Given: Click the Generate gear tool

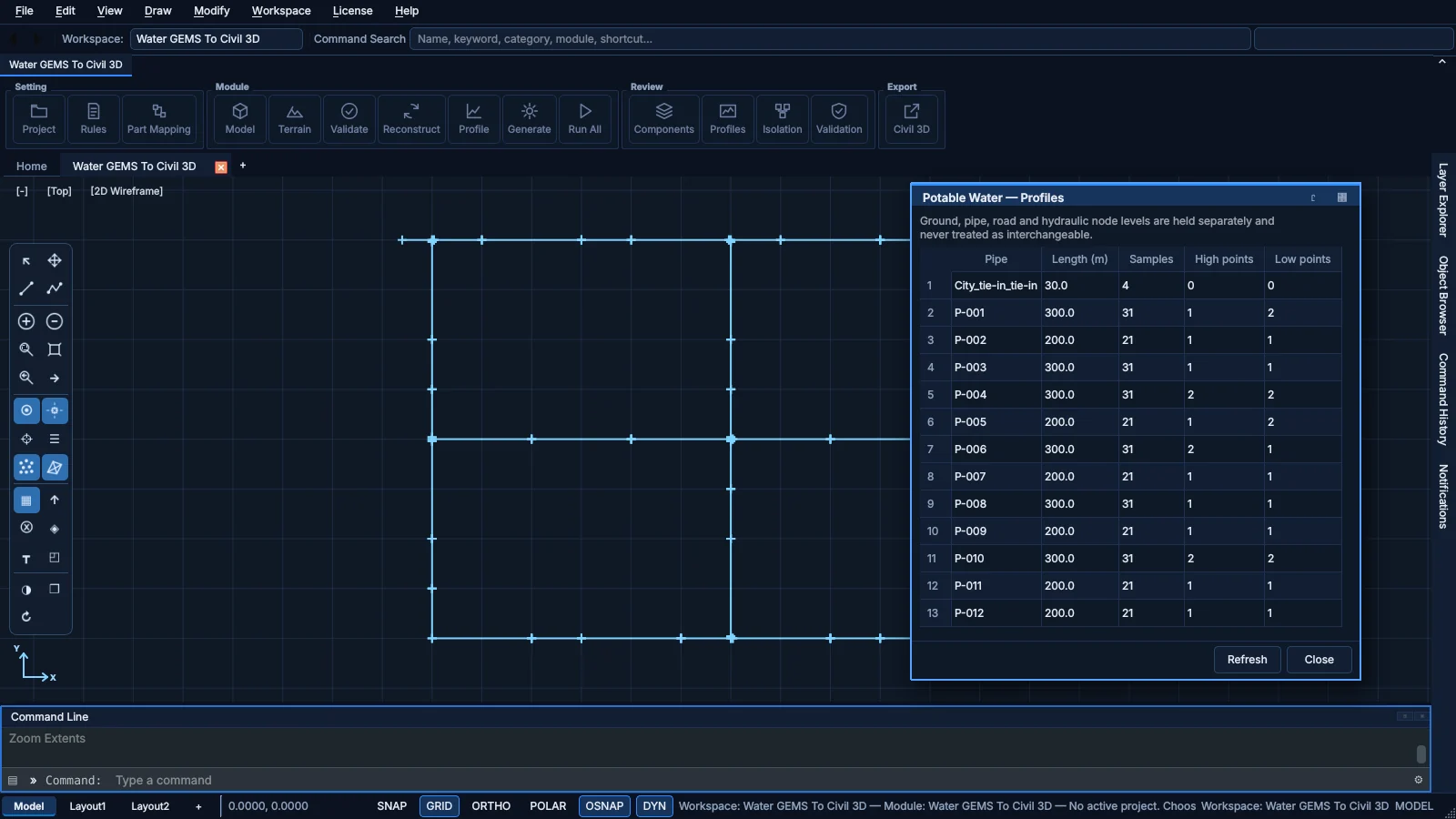Looking at the screenshot, I should (x=530, y=119).
